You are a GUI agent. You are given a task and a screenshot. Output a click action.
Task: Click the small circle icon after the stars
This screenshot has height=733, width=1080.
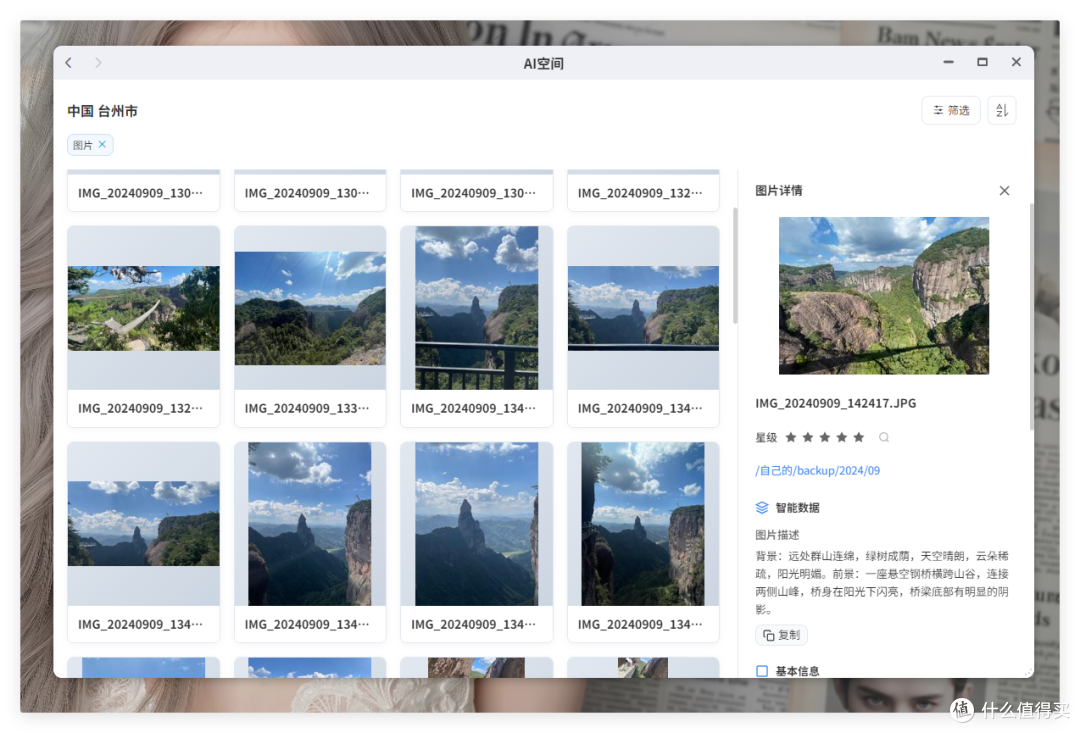point(884,437)
